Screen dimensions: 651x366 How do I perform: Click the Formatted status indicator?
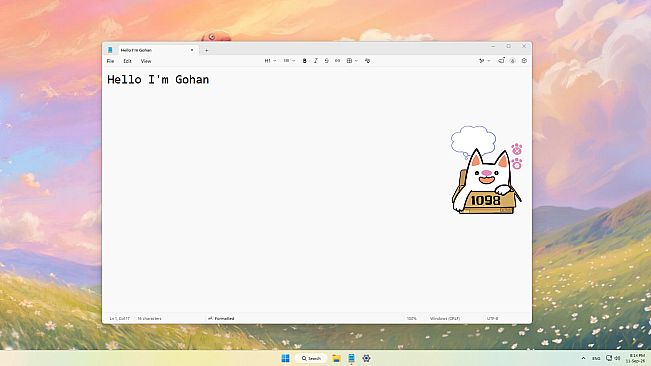click(221, 318)
